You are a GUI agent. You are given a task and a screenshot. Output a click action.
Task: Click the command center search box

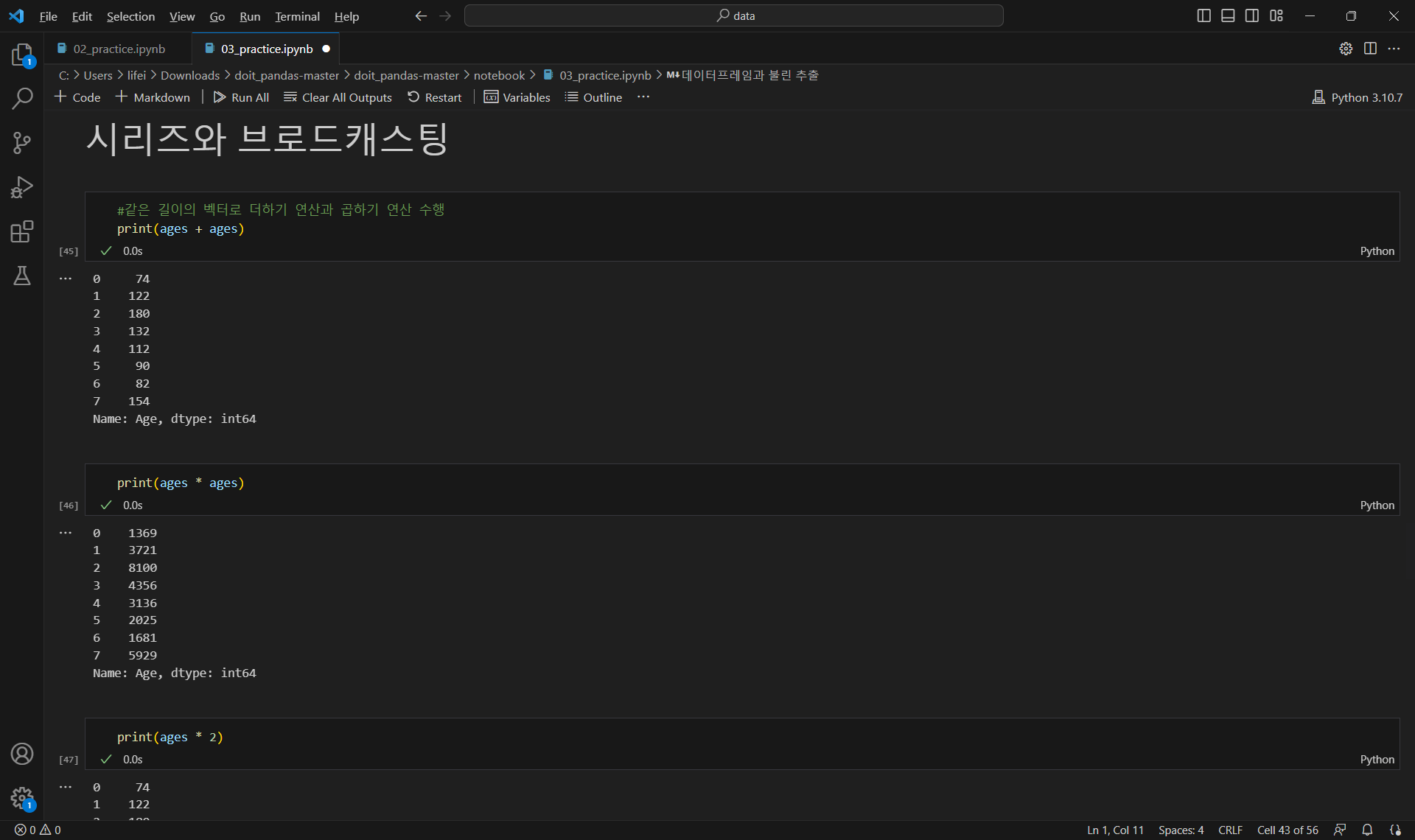[734, 15]
